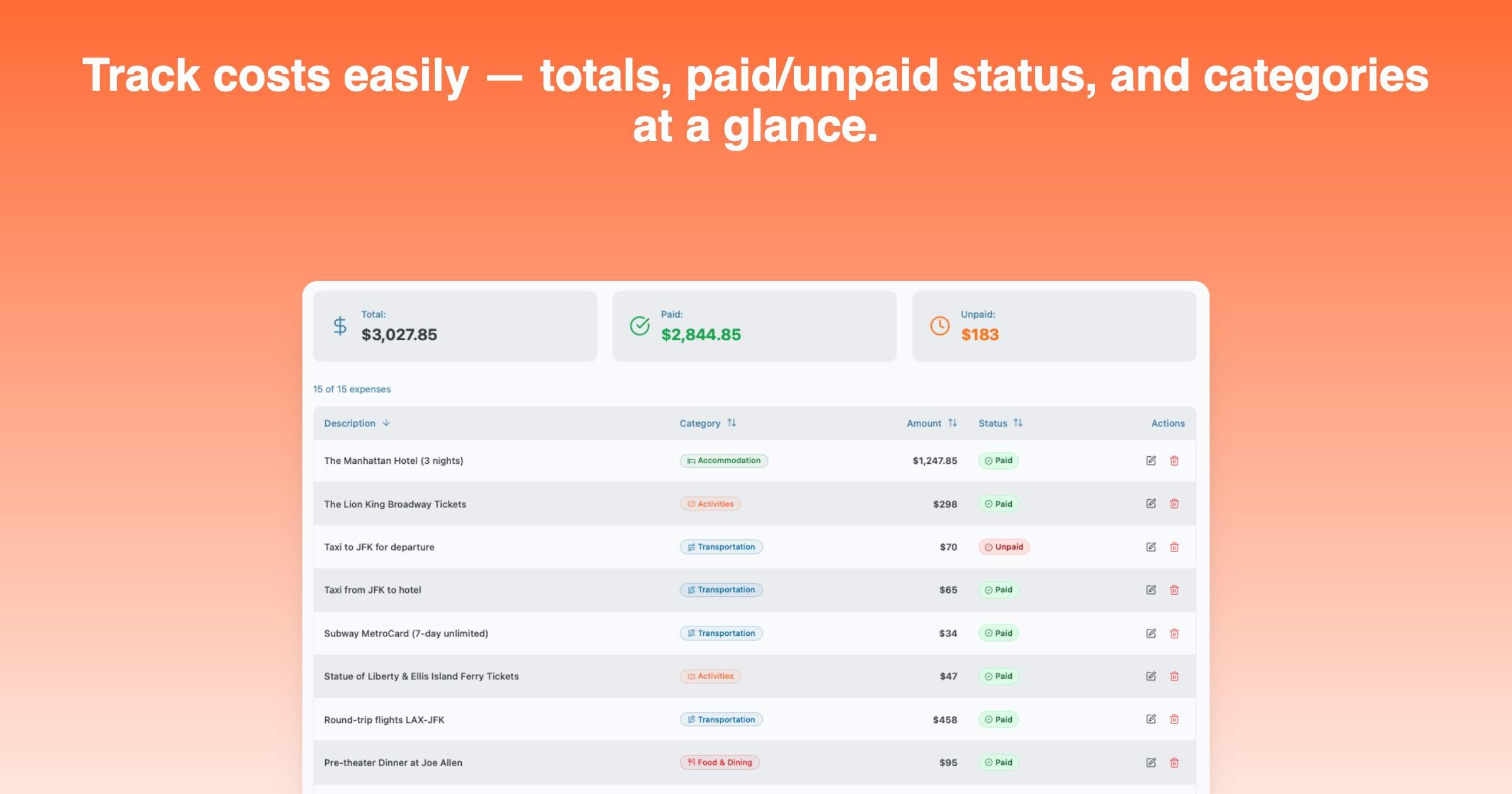Image resolution: width=1512 pixels, height=794 pixels.
Task: Edit Round-trip flights LAX-JFK expense
Action: pyautogui.click(x=1150, y=719)
